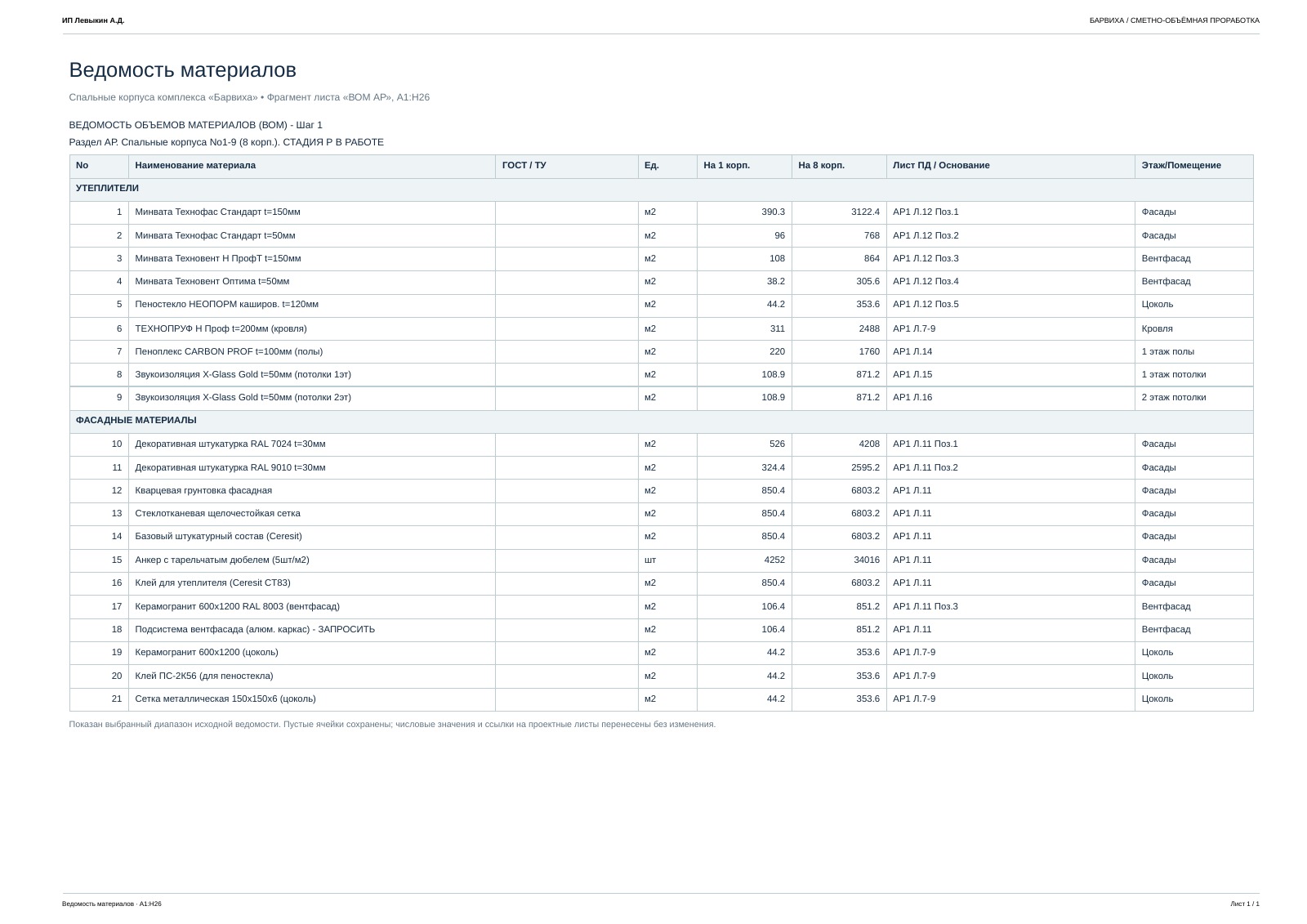Select cell 'Стеклотканевая щелочестойкая сетка'

click(x=311, y=514)
